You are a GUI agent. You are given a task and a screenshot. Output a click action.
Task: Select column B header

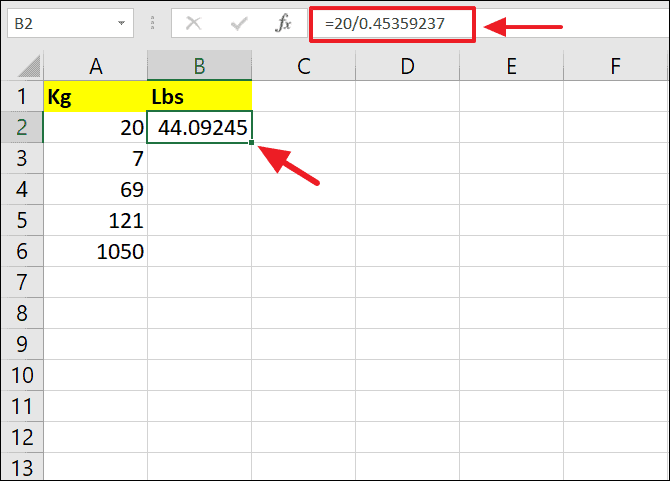(199, 66)
